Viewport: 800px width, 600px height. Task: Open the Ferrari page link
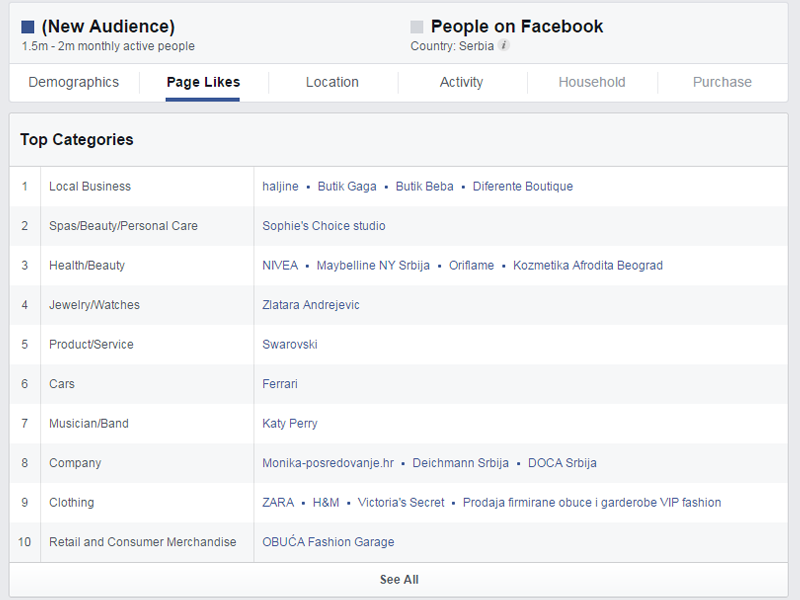[280, 384]
